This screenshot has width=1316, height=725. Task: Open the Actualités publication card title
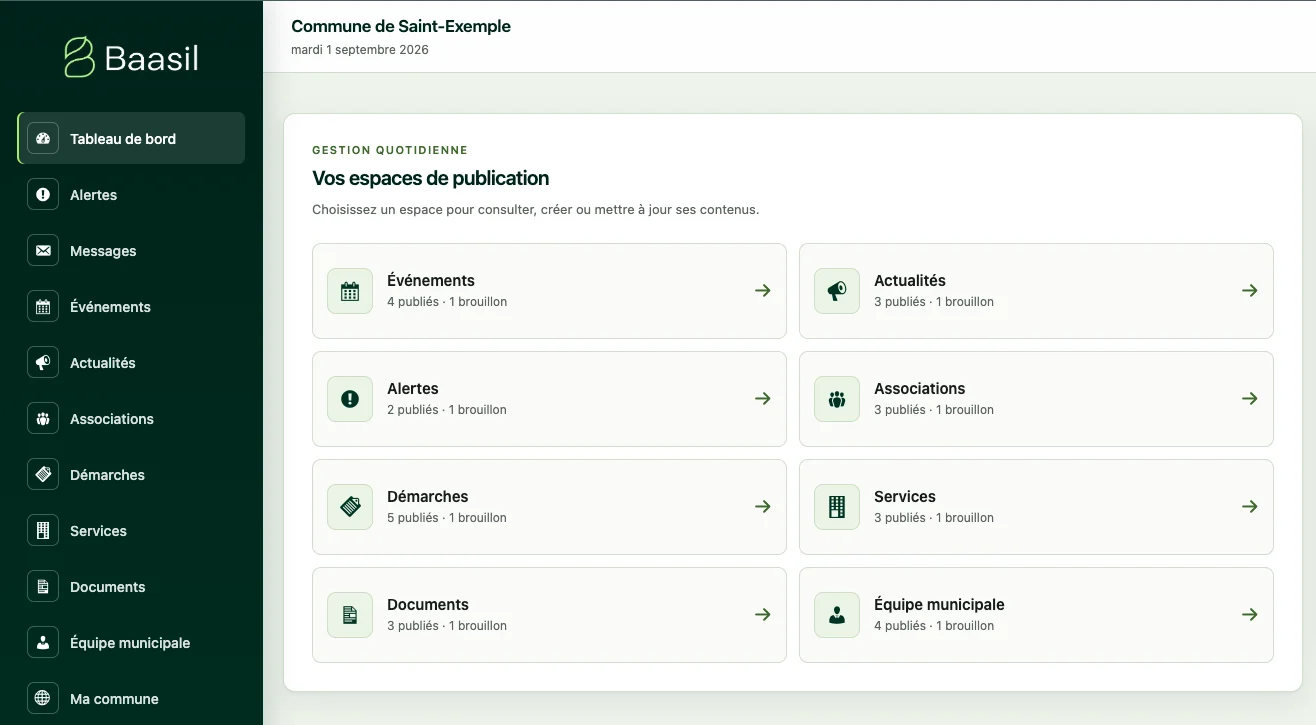click(910, 281)
